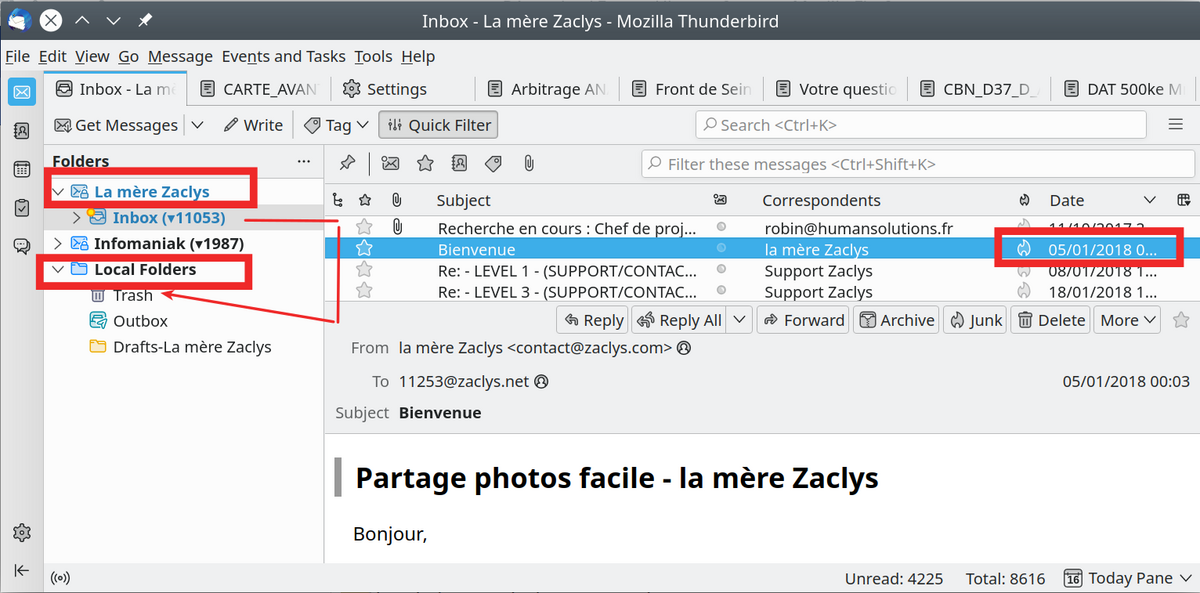1200x593 pixels.
Task: Open the Tools menu
Action: [x=373, y=56]
